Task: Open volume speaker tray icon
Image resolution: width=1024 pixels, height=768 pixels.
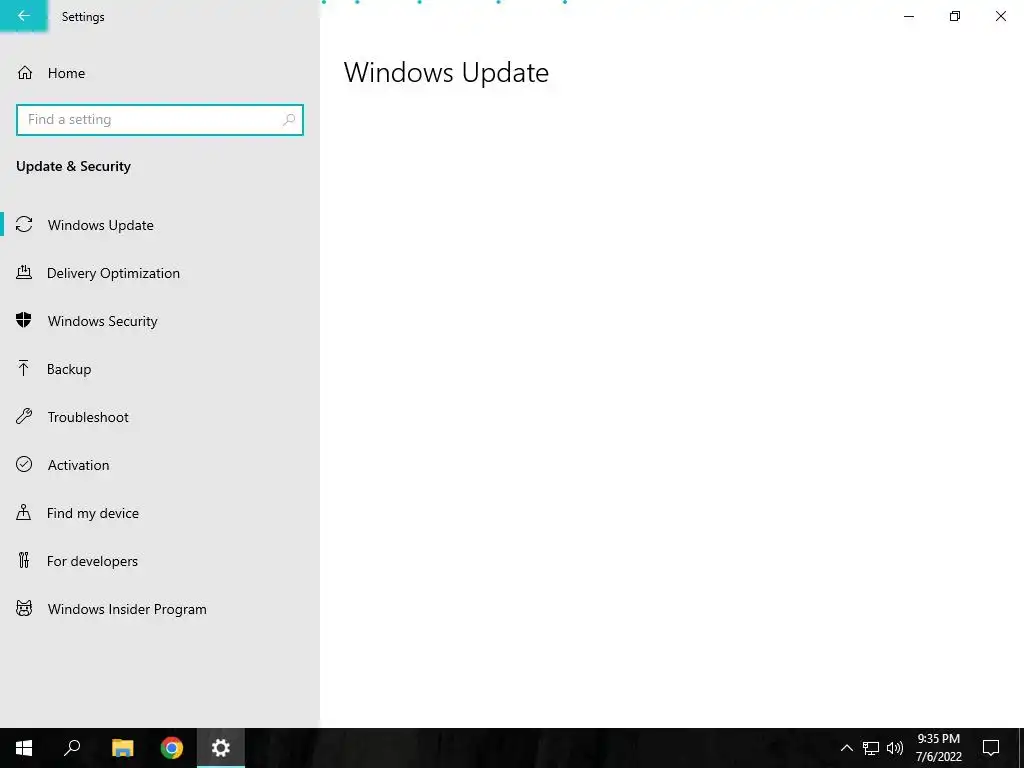Action: (895, 748)
